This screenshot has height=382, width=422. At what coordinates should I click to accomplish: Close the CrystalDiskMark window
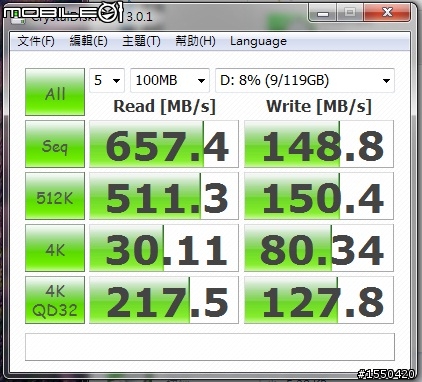(387, 13)
